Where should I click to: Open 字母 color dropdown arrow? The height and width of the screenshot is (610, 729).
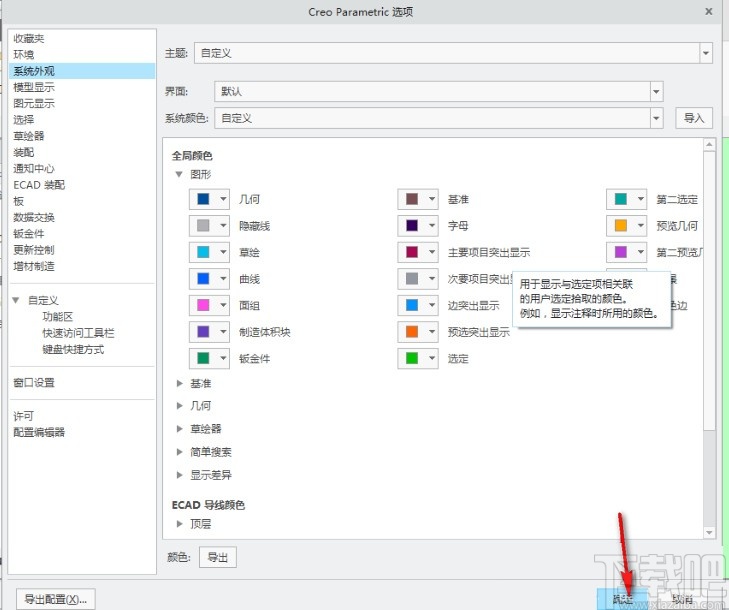point(432,225)
